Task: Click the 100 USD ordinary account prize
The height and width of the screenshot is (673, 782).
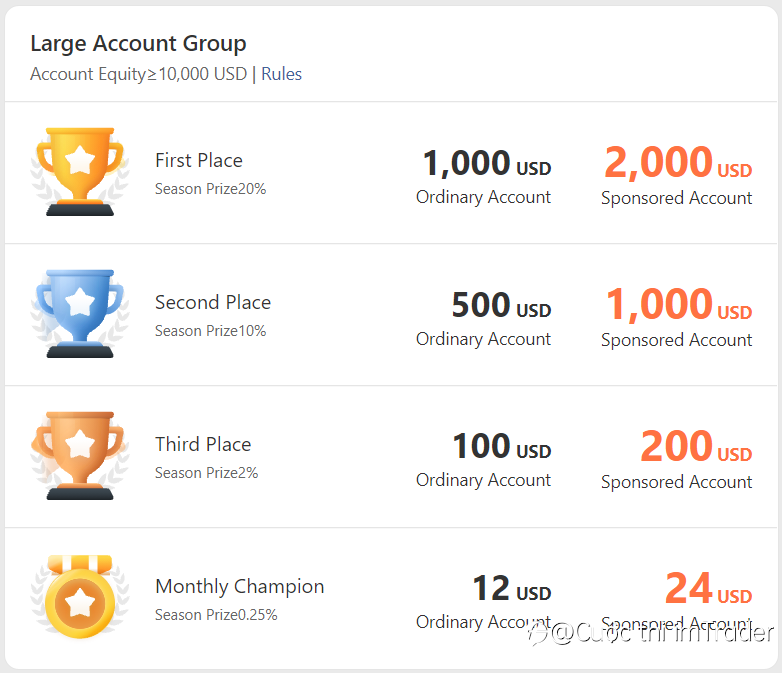Action: pyautogui.click(x=502, y=446)
